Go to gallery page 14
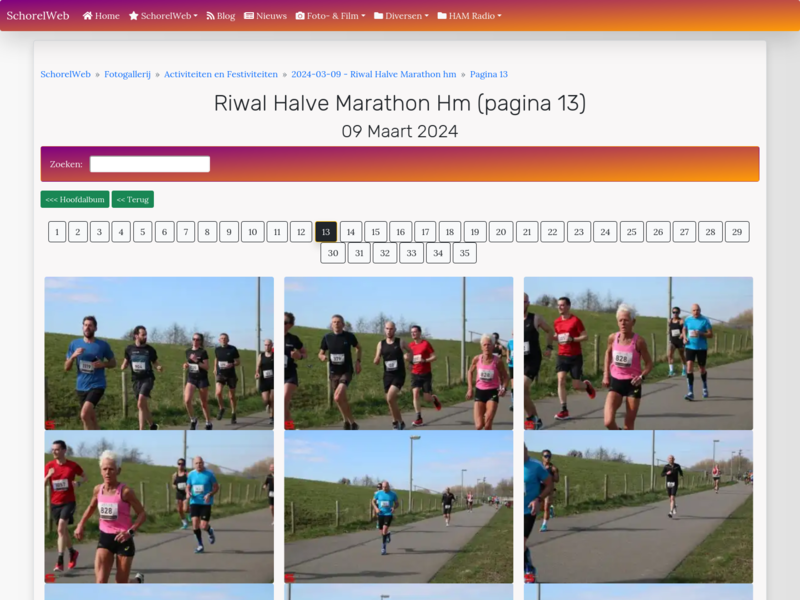The height and width of the screenshot is (600, 800). point(351,232)
